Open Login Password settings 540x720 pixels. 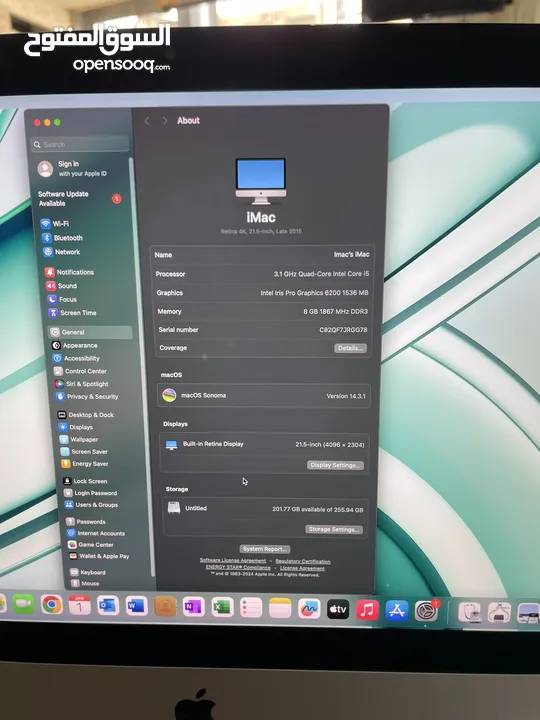coord(90,493)
